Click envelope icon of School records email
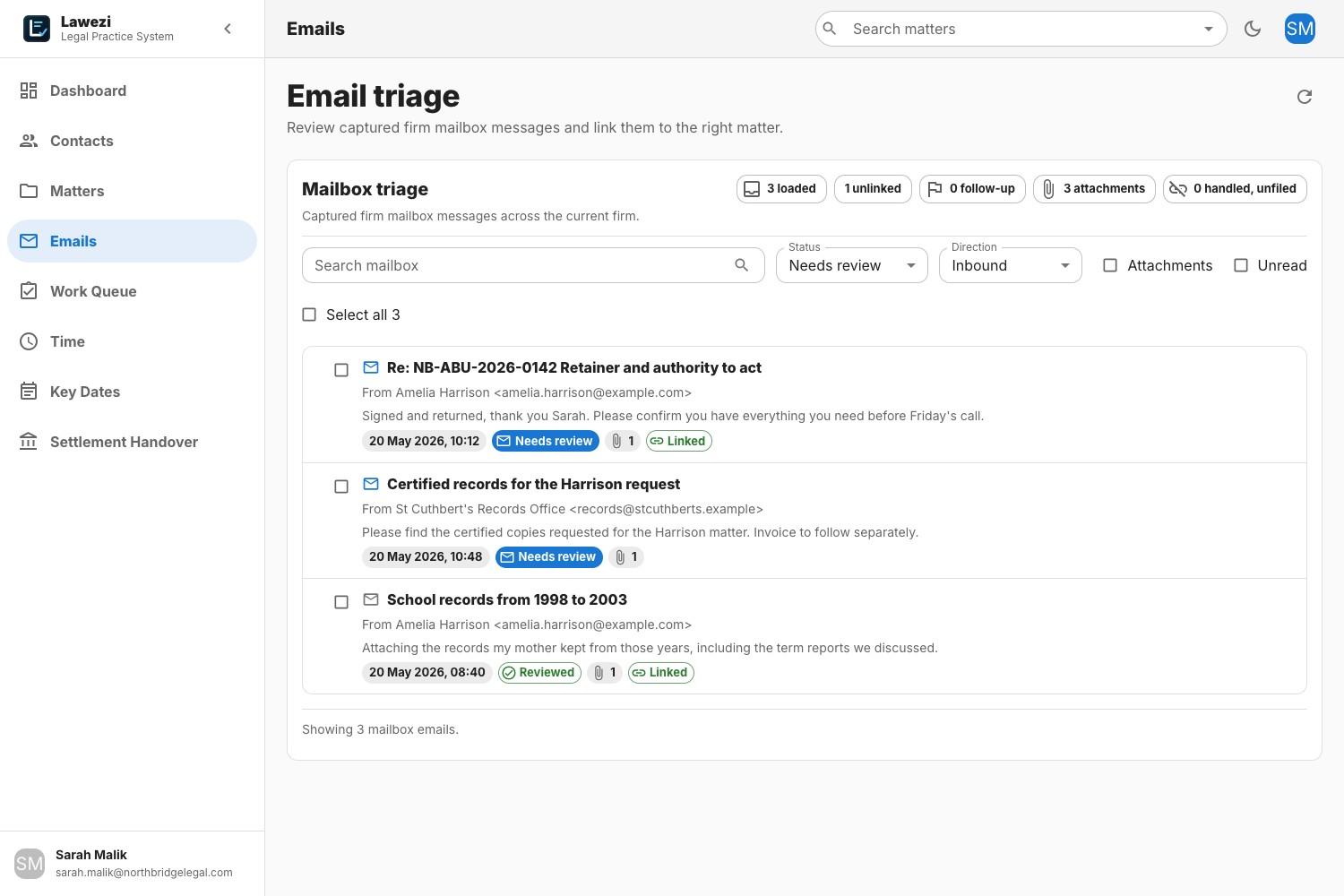Image resolution: width=1344 pixels, height=896 pixels. [x=371, y=599]
